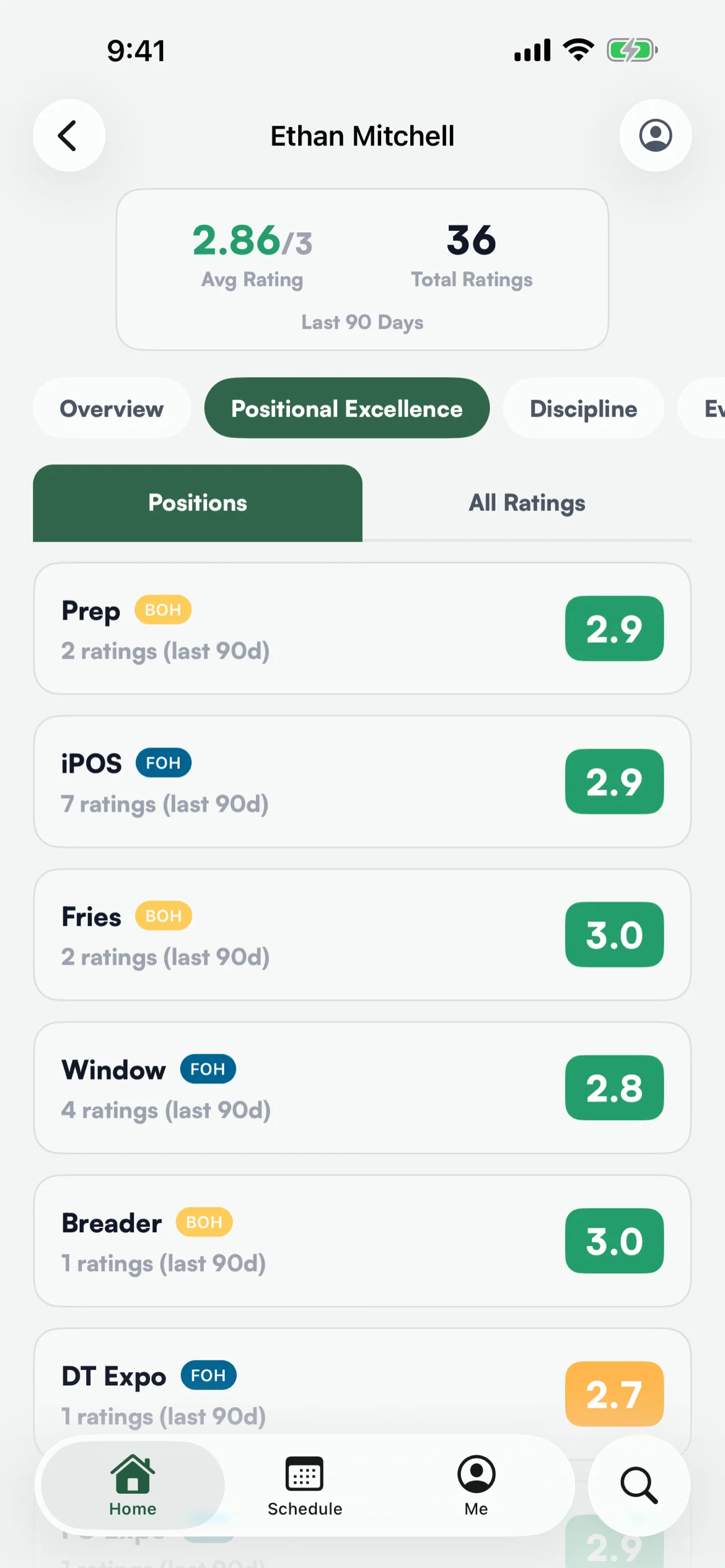Select the Positional Excellence tab
The width and height of the screenshot is (725, 1568).
[347, 408]
